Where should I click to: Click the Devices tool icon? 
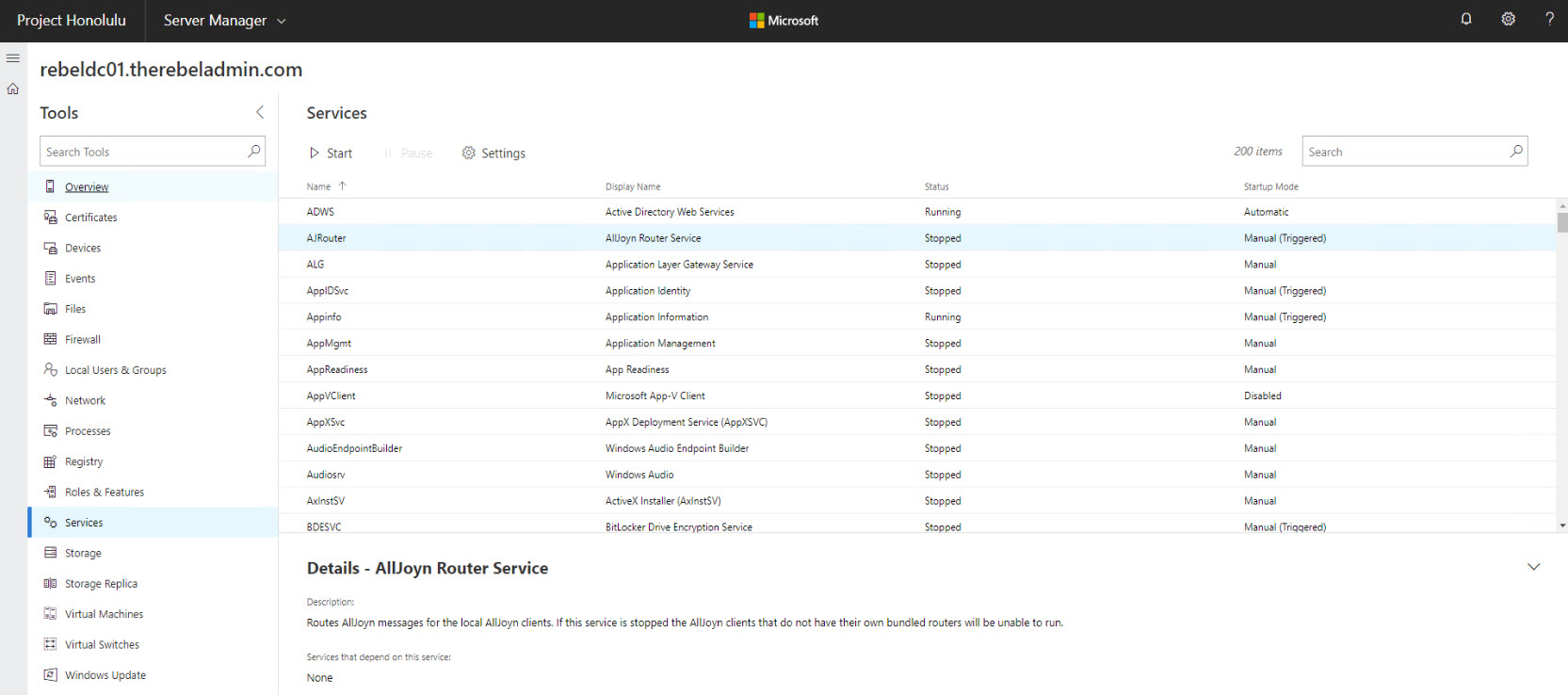(50, 248)
